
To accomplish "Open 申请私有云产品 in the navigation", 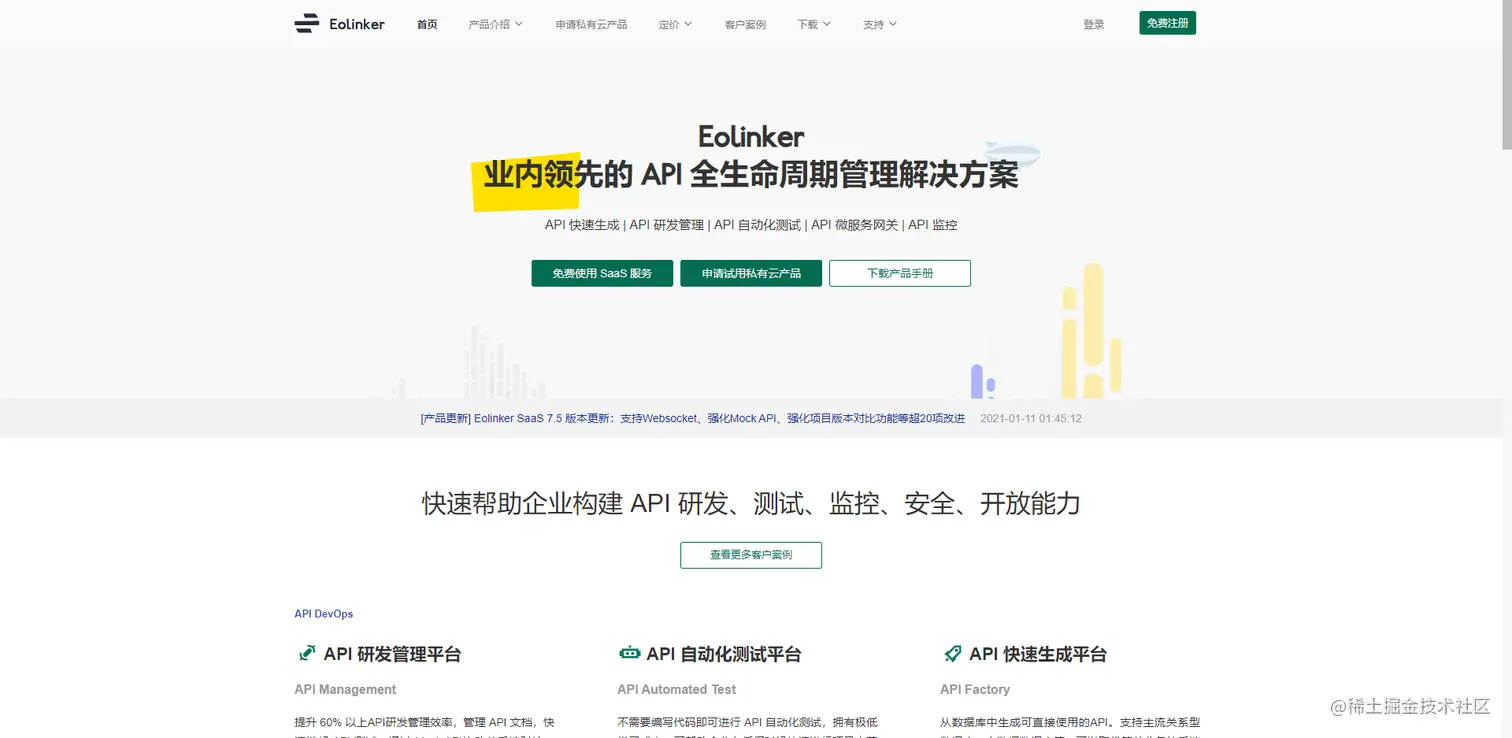I will tap(592, 24).
